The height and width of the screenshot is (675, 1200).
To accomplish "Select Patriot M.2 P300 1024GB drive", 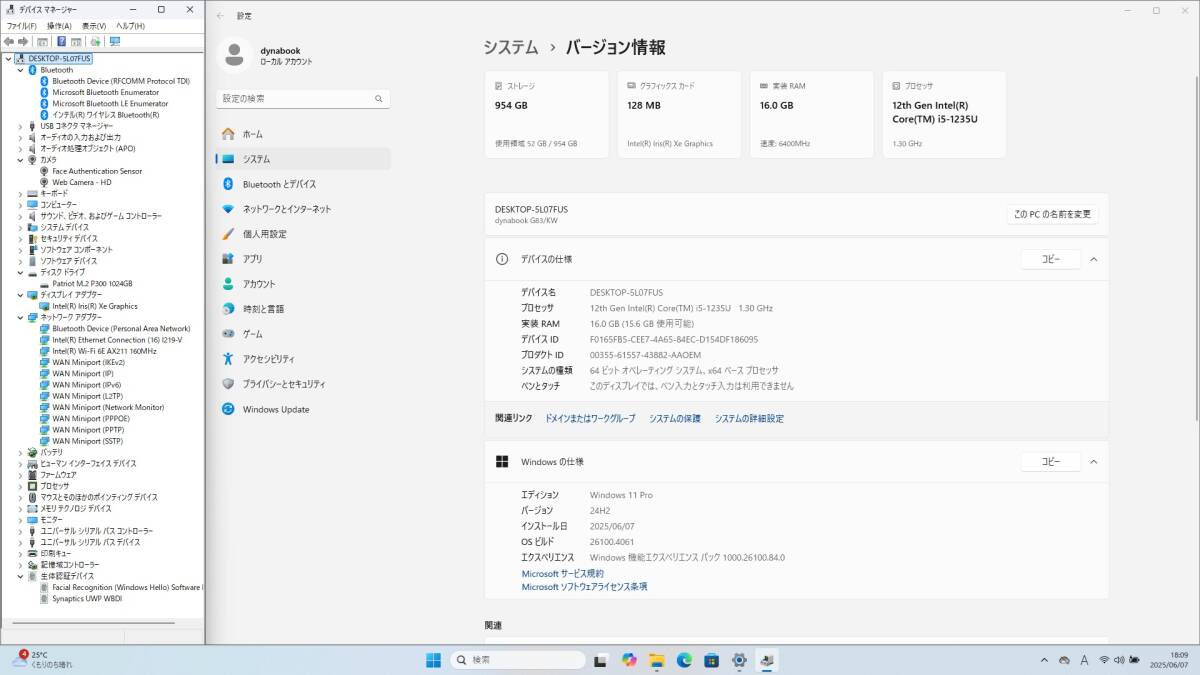I will click(x=92, y=284).
